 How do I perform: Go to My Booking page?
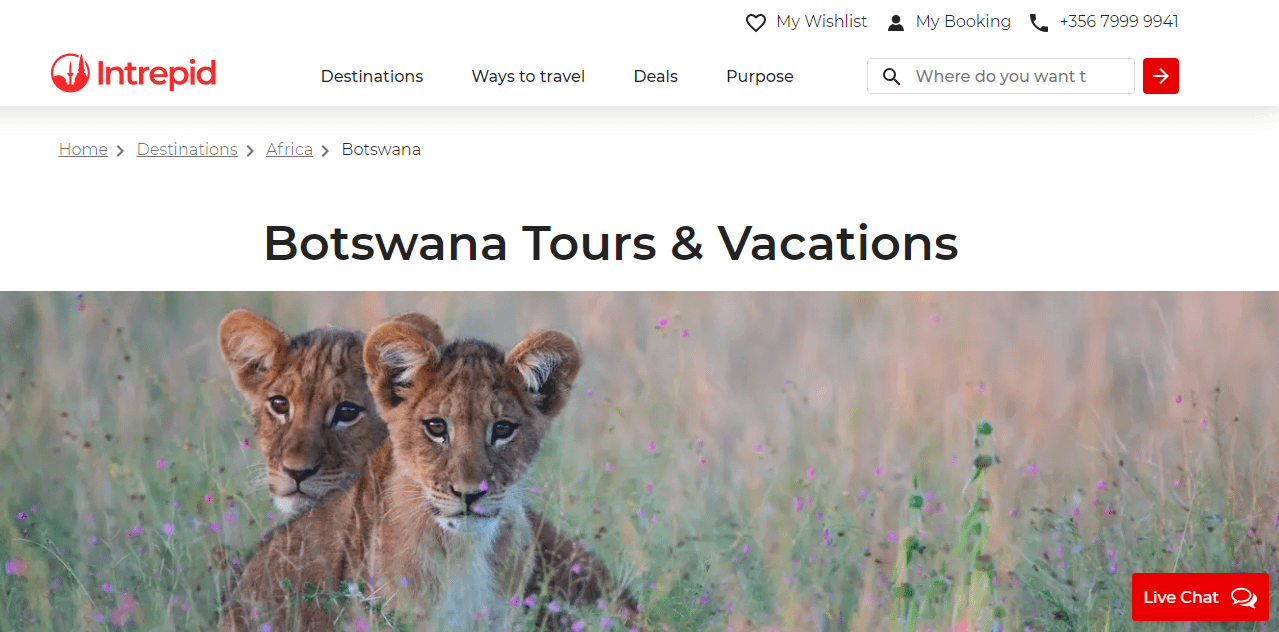(963, 21)
